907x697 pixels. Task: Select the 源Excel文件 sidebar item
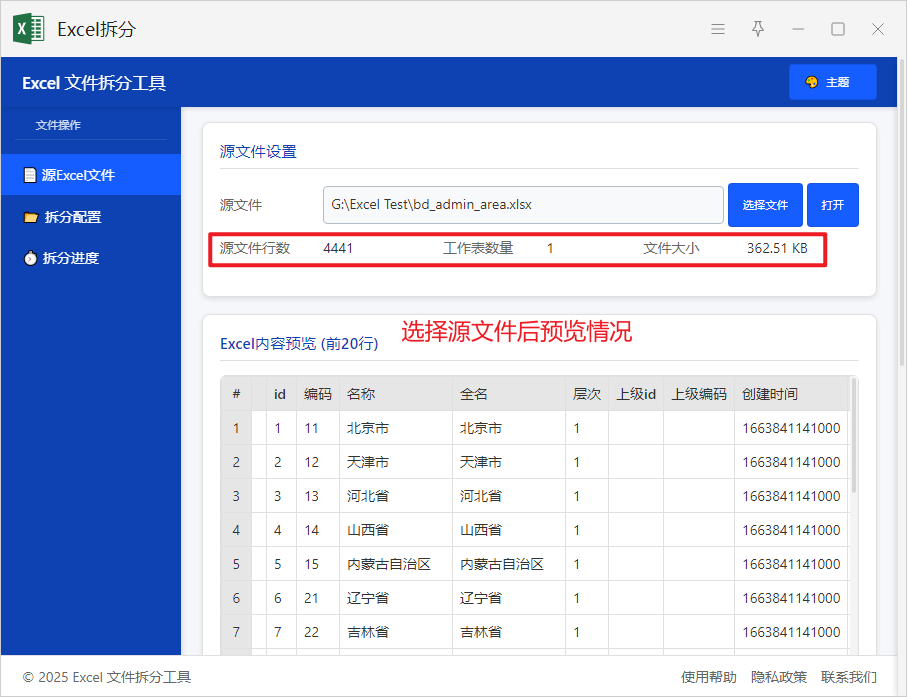91,175
